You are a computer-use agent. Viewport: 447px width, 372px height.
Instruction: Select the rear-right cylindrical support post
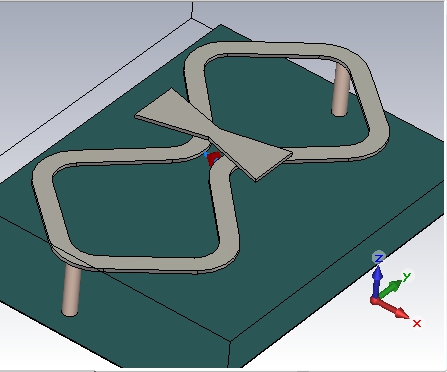[341, 89]
